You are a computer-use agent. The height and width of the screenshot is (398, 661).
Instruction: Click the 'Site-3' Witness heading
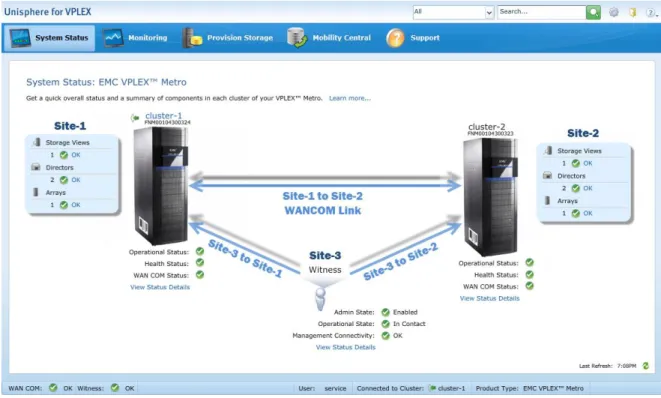(325, 255)
